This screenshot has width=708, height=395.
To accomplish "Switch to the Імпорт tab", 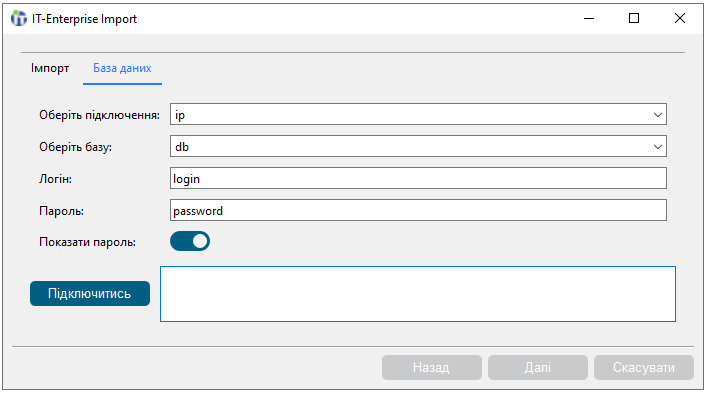I will pos(50,68).
